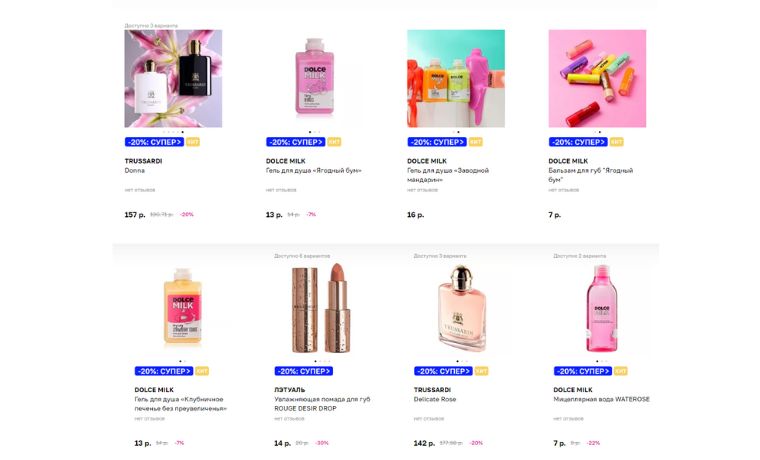This screenshot has width=760, height=460.
Task: Click the ХИТ badge under the «Заводной мандарин» gel
Action: 475,142
